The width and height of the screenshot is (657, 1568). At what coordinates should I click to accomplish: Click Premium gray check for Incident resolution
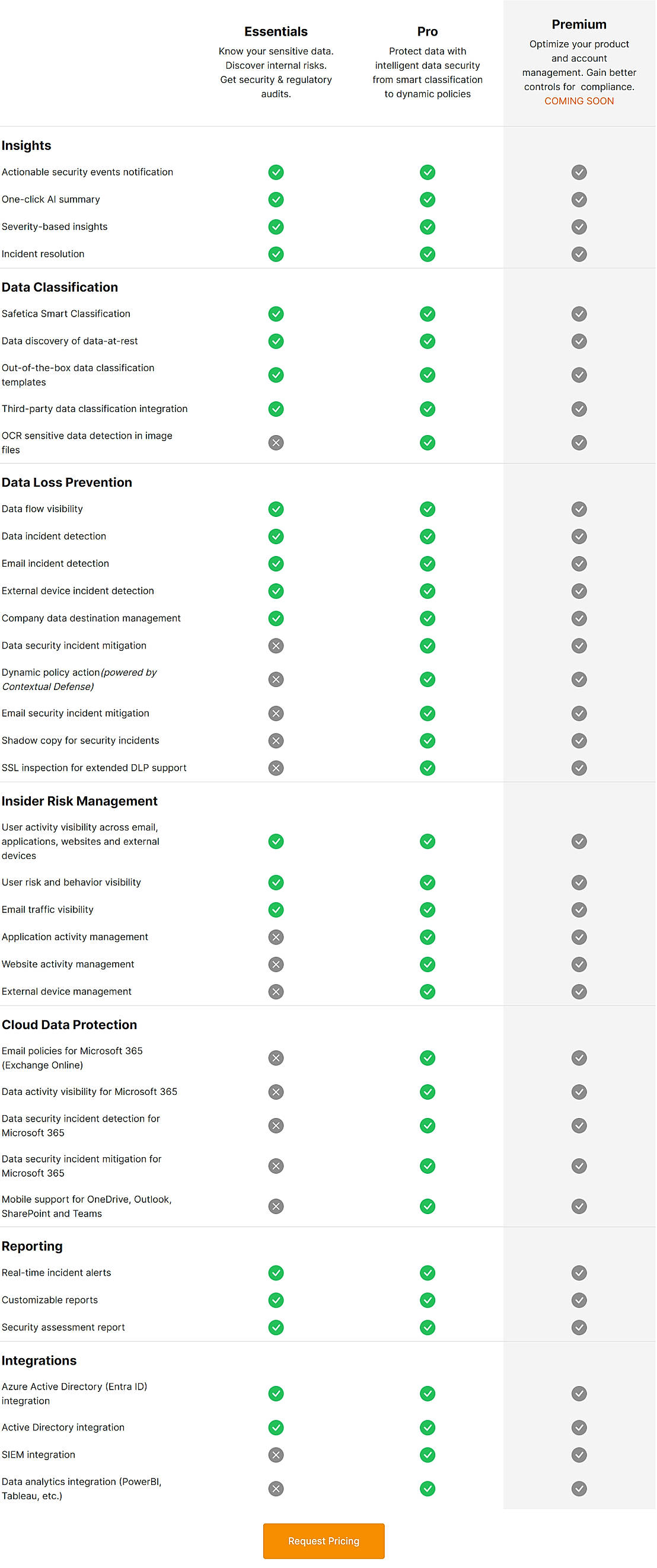point(579,254)
